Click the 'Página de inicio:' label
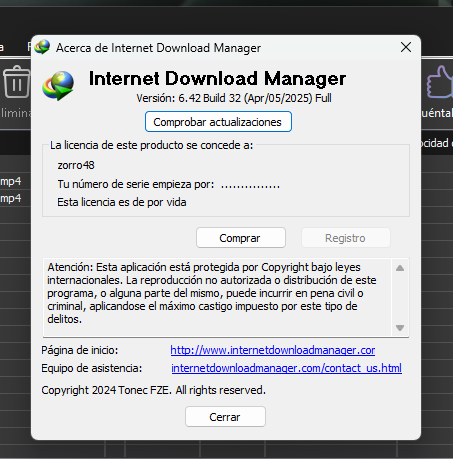 (x=80, y=350)
